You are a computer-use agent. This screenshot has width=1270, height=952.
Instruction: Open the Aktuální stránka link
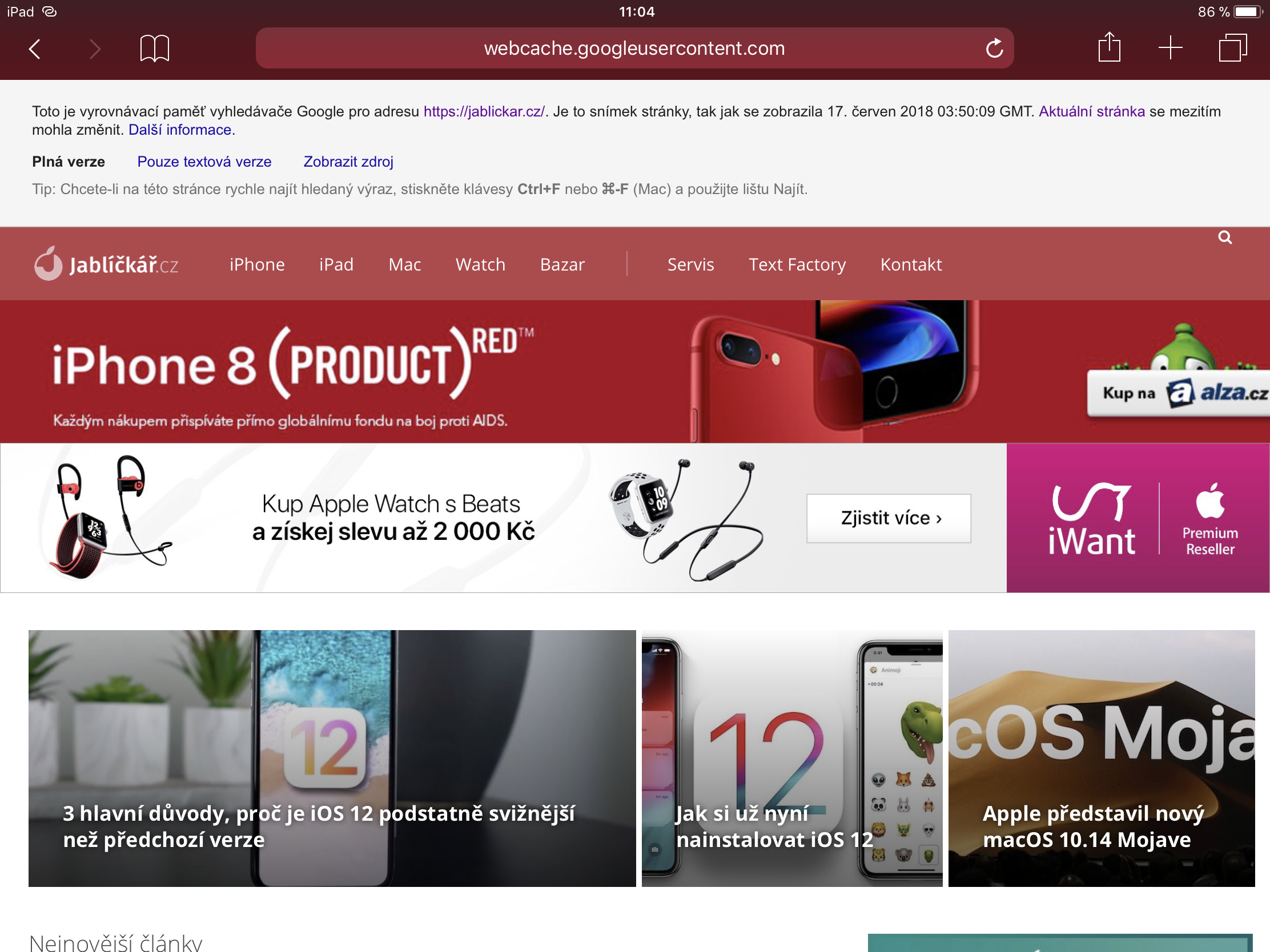click(1091, 111)
